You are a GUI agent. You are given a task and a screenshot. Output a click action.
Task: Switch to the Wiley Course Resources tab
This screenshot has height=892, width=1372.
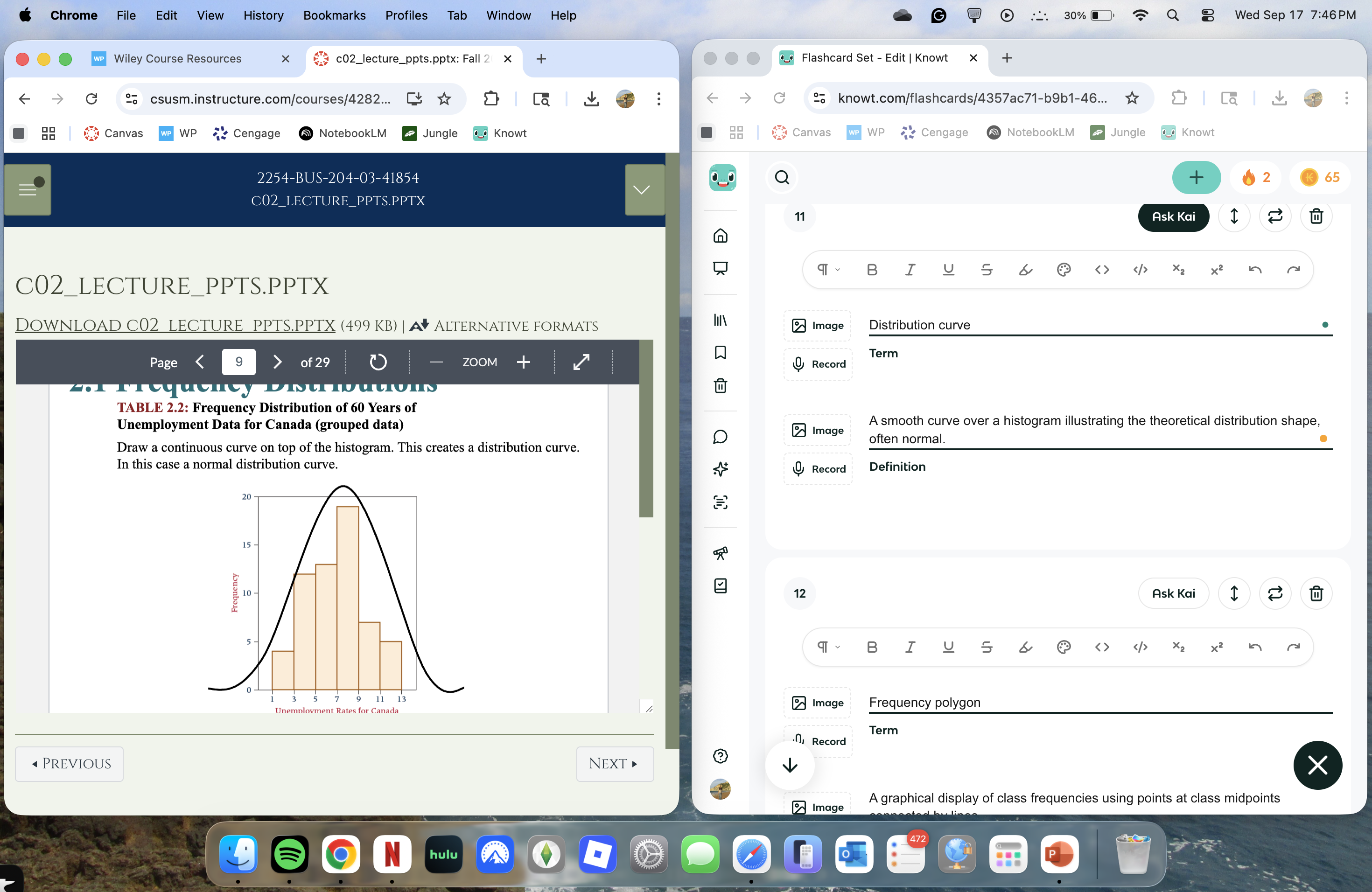tap(177, 59)
